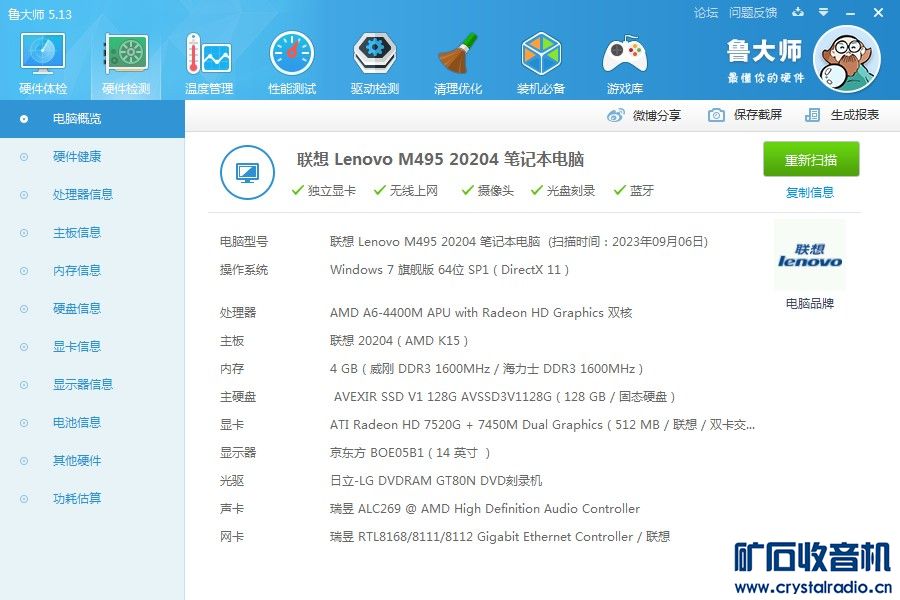Click the round computer monitor icon

(247, 172)
